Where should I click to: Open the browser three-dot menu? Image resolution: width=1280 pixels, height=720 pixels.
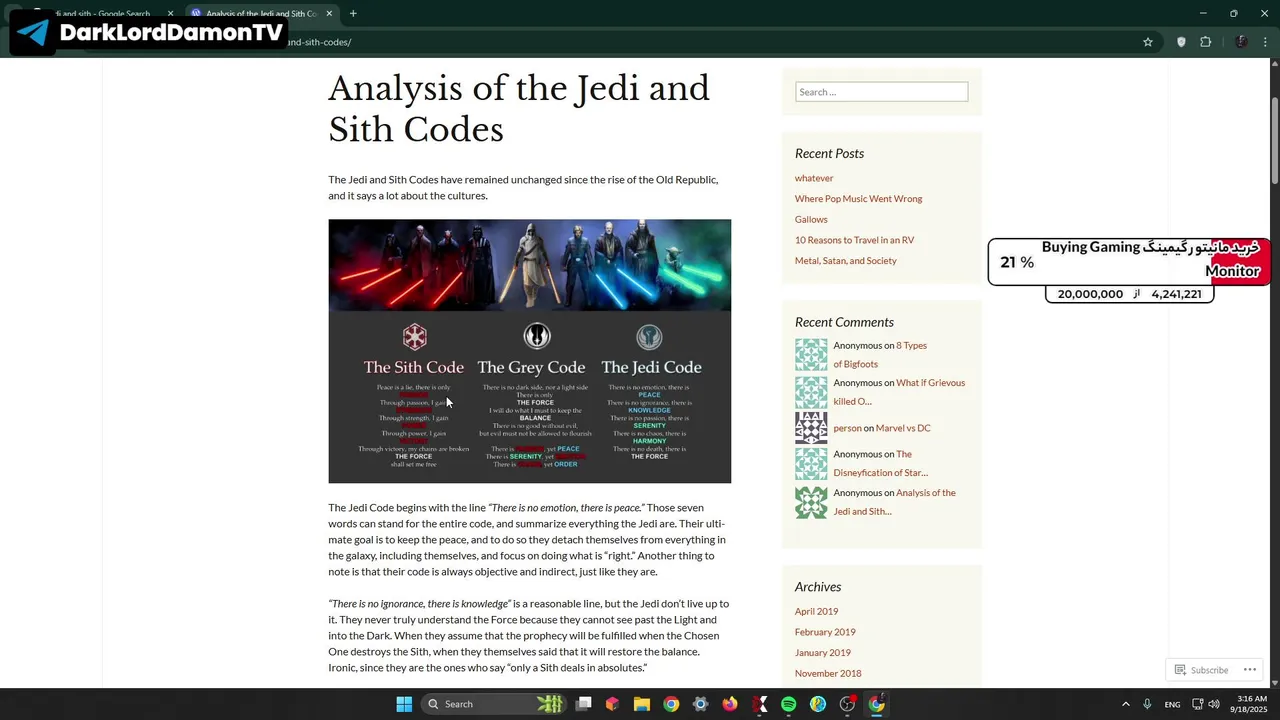pyautogui.click(x=1266, y=42)
